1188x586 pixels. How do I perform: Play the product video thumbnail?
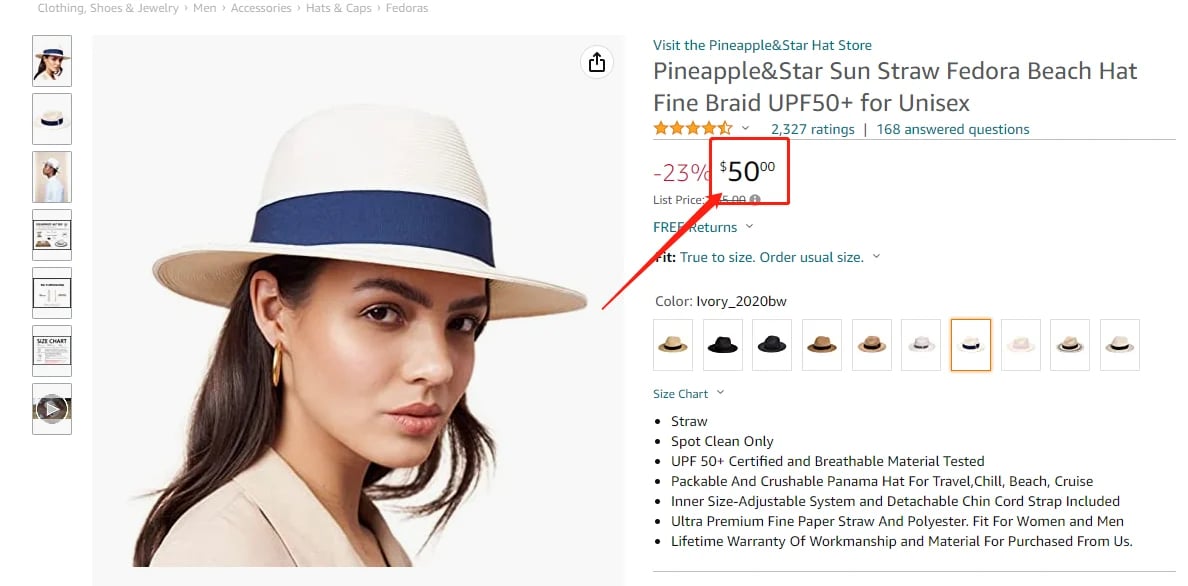(52, 408)
